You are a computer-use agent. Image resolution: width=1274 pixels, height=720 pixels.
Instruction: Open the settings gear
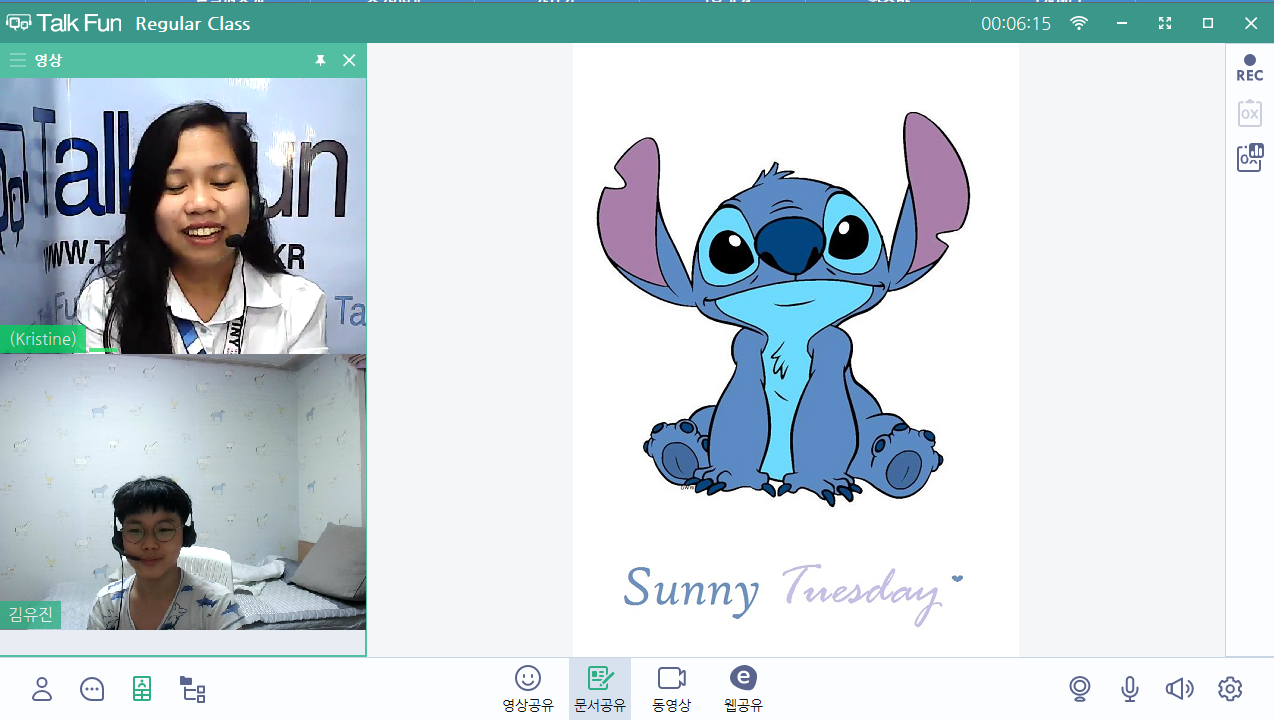[x=1230, y=689]
